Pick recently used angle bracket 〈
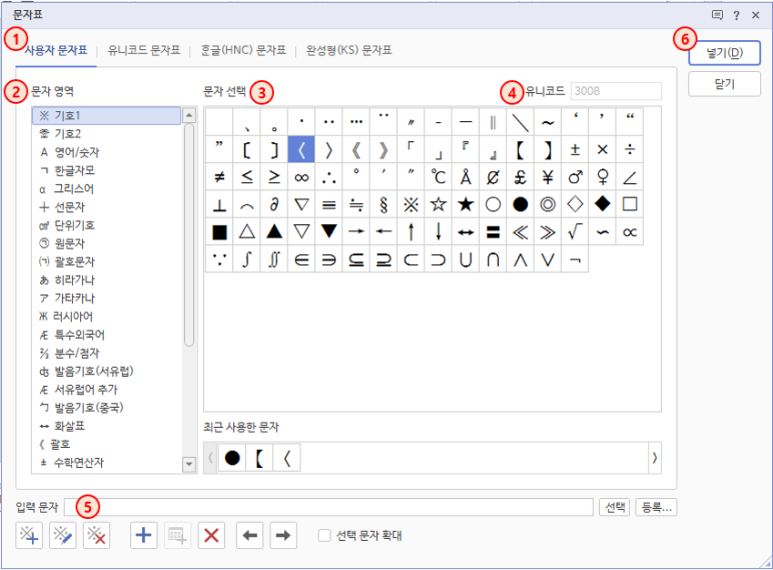This screenshot has width=773, height=570. 286,458
